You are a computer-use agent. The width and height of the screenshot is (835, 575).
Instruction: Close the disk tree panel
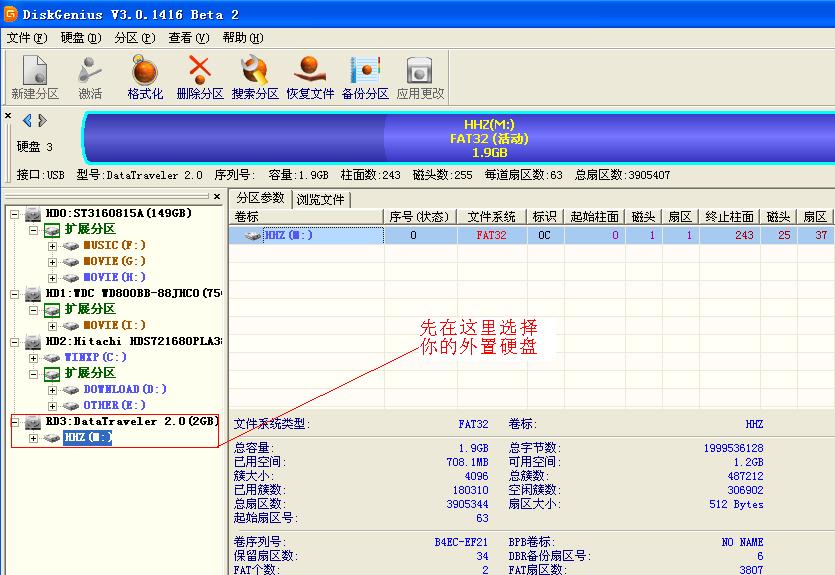[x=217, y=196]
